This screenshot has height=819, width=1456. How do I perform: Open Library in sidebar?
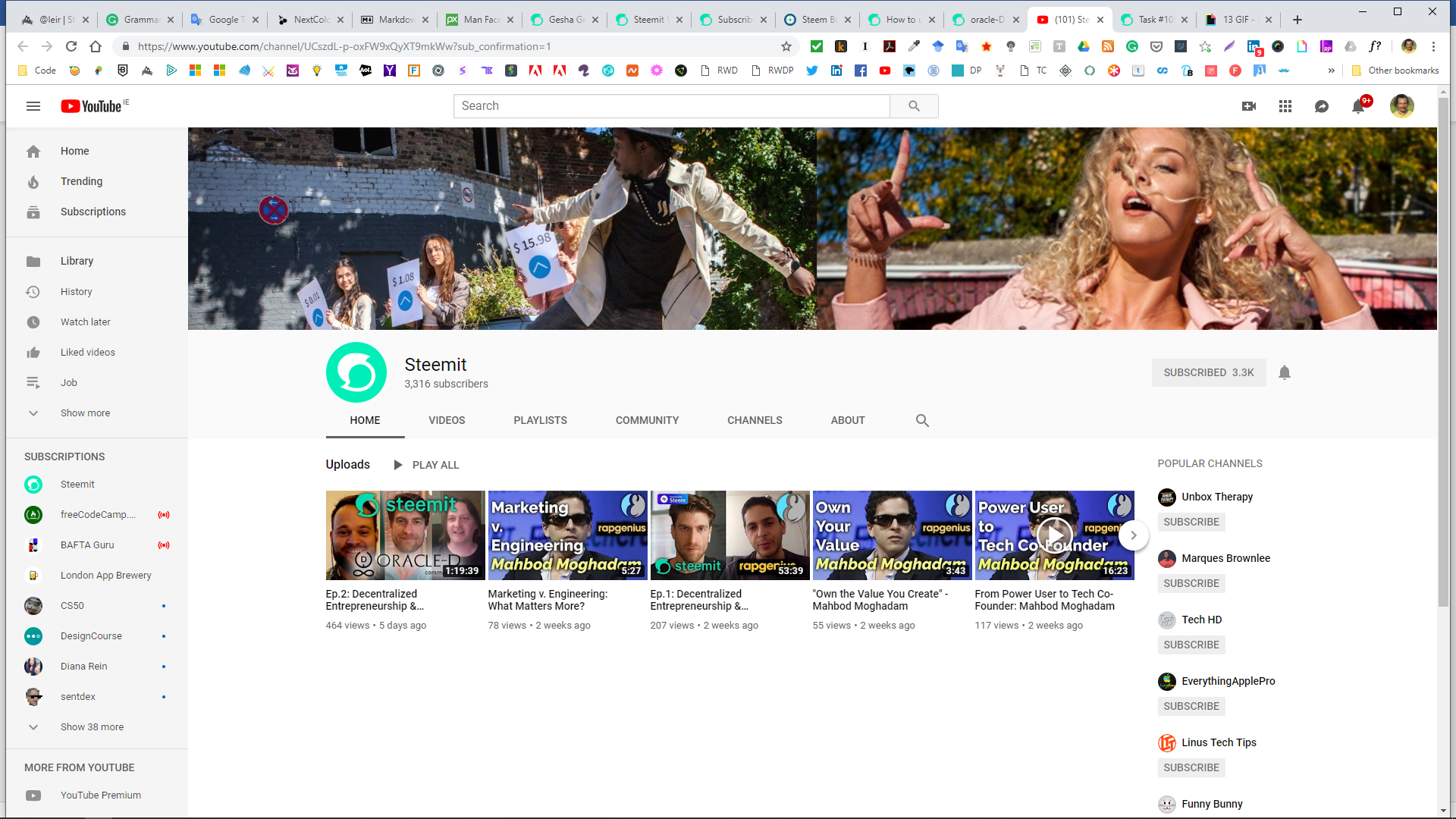(97, 261)
